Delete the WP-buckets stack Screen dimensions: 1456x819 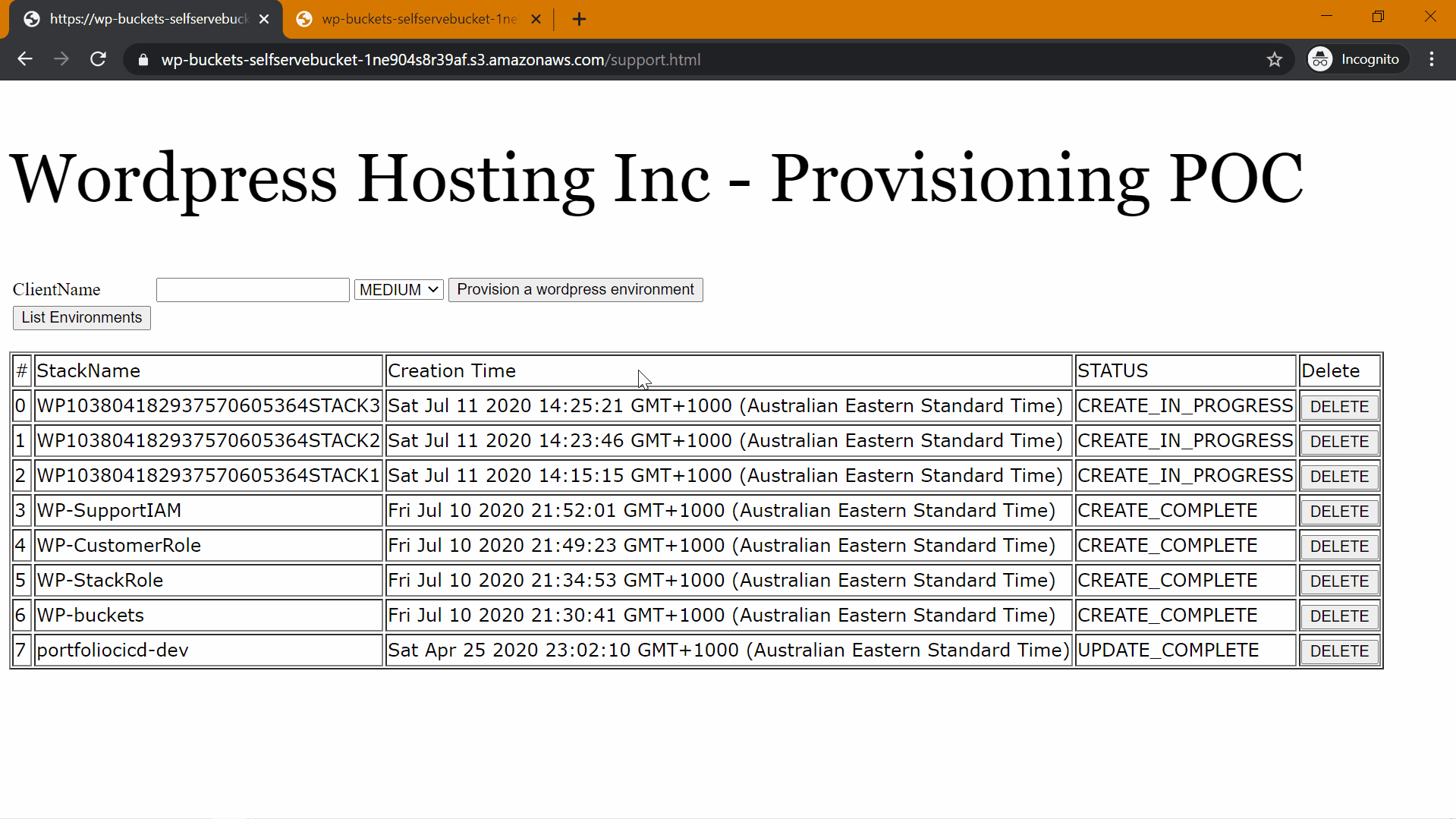[1339, 616]
